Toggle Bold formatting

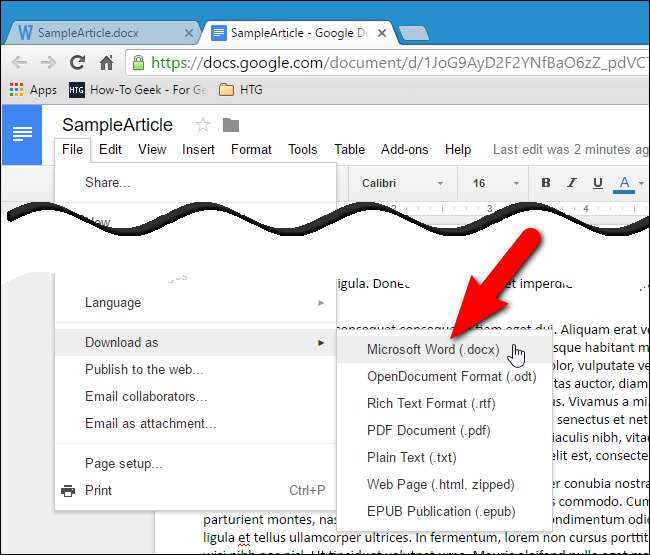(546, 183)
